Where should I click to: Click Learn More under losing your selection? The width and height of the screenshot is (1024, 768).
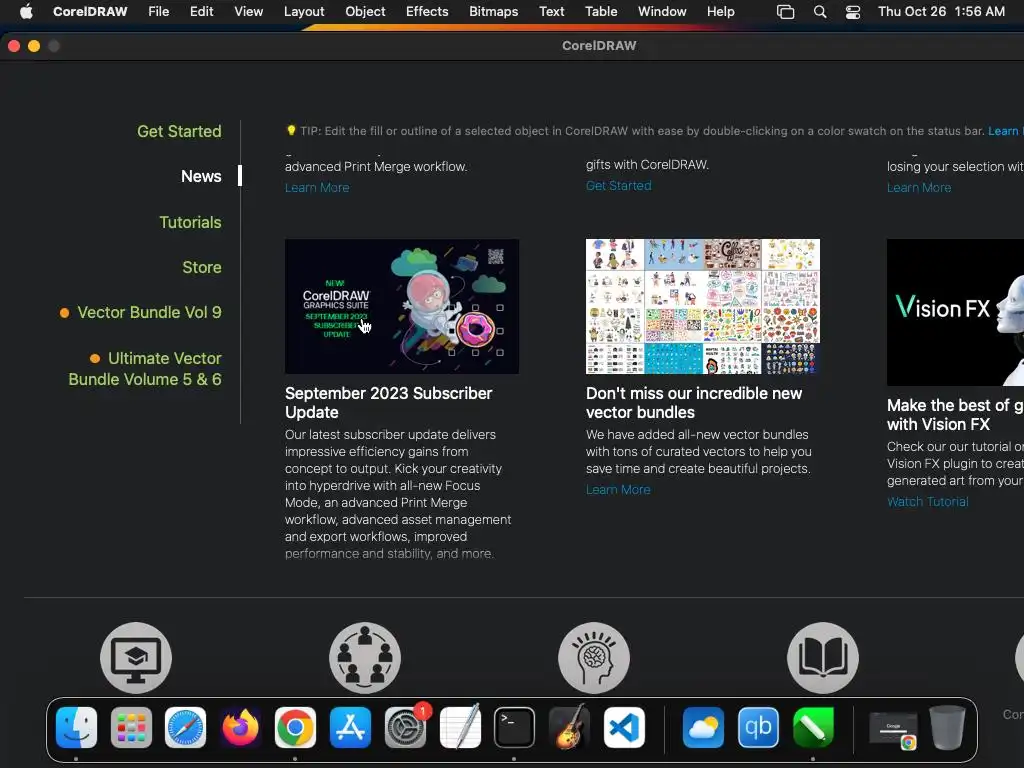(x=919, y=187)
